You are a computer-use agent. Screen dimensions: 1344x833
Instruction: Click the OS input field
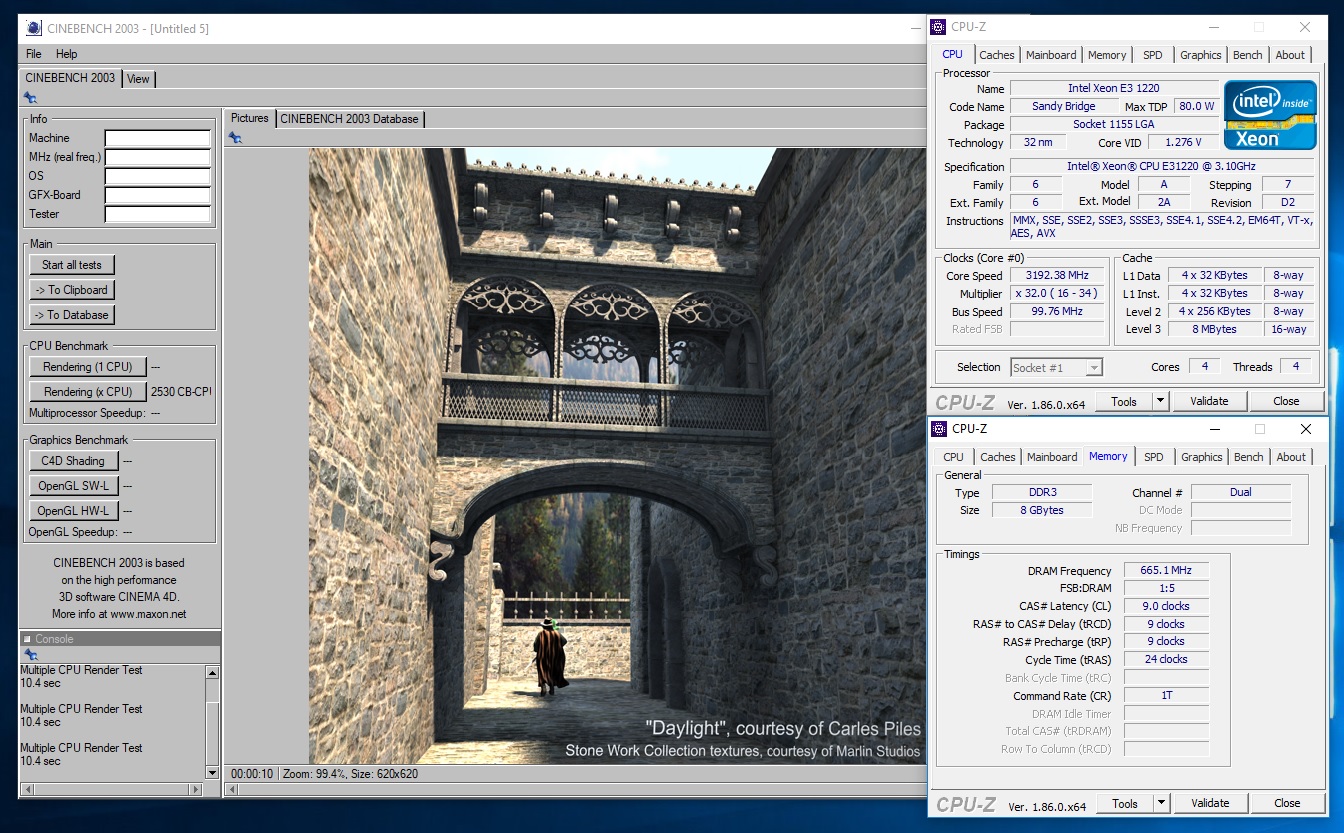pos(158,176)
